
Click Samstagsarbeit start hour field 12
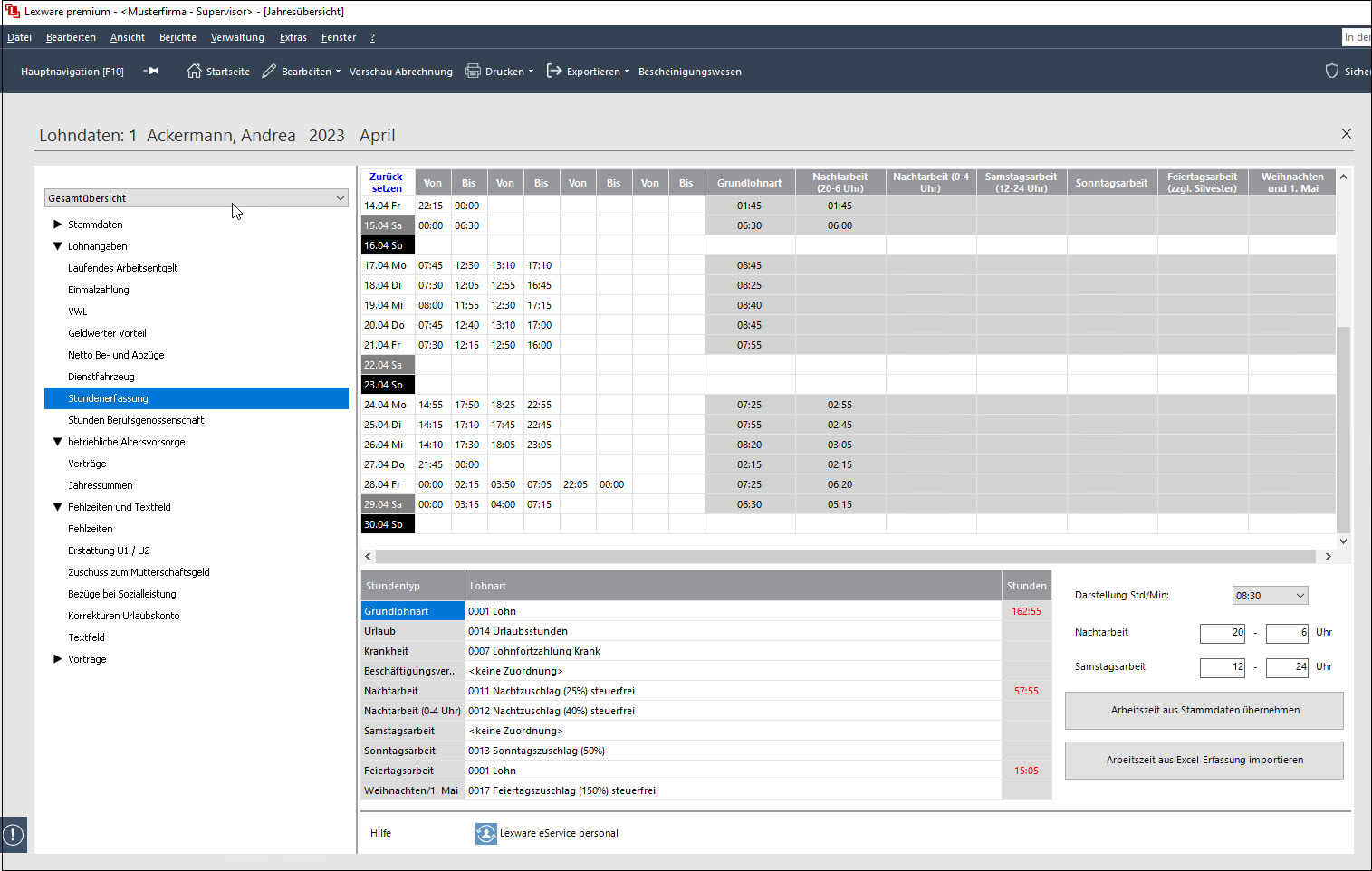tap(1223, 667)
